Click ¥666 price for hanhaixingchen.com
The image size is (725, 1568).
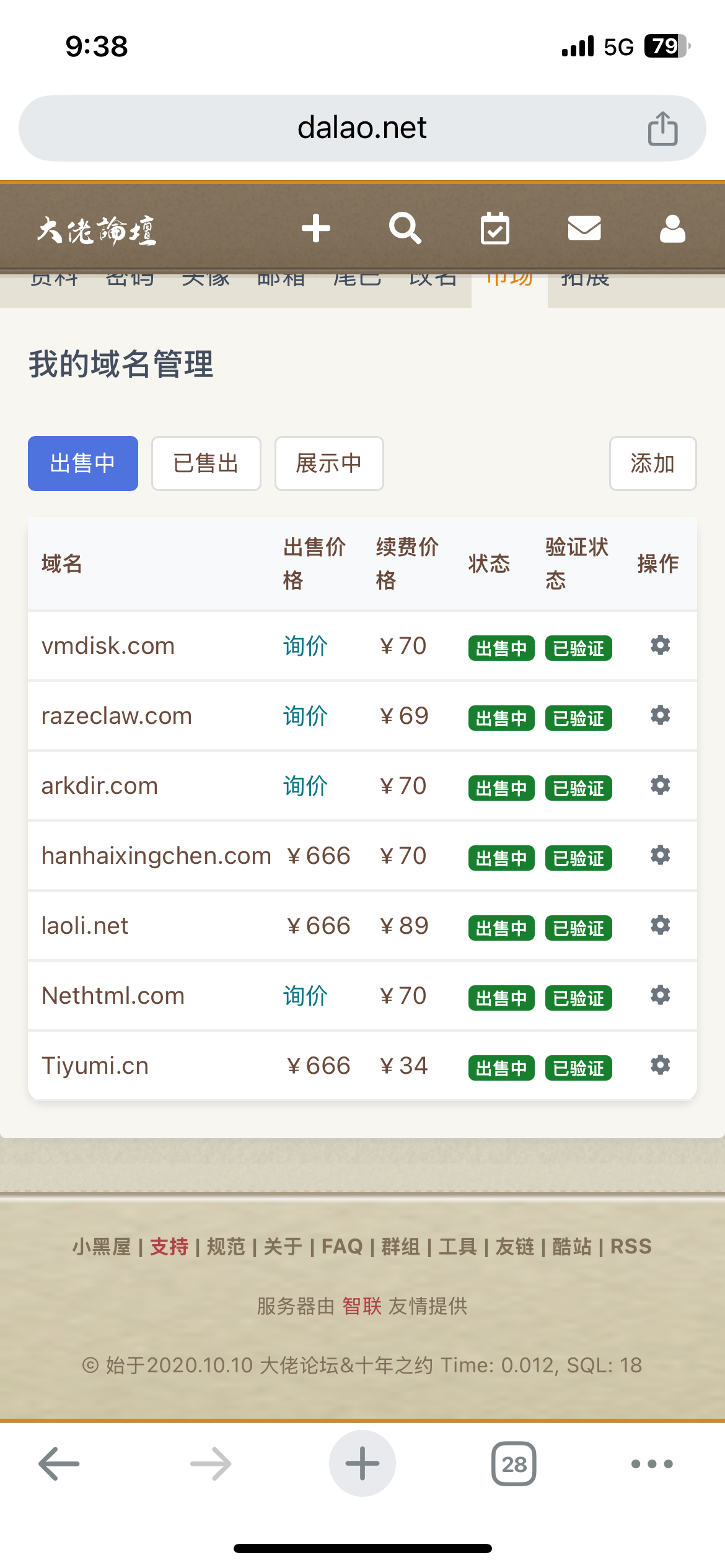319,856
